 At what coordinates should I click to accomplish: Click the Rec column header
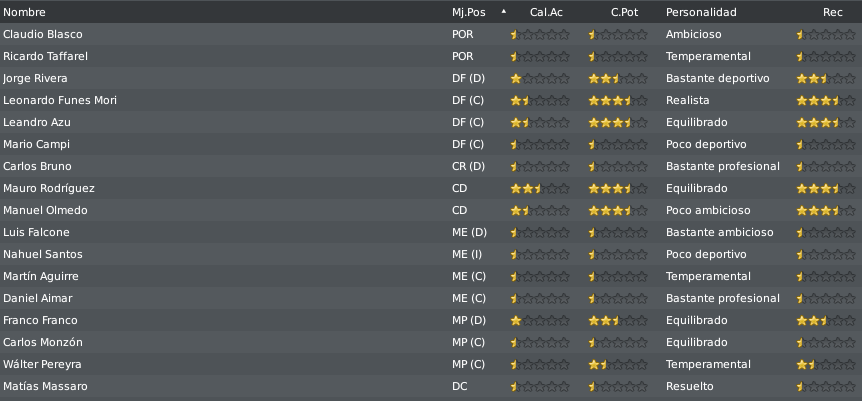832,12
